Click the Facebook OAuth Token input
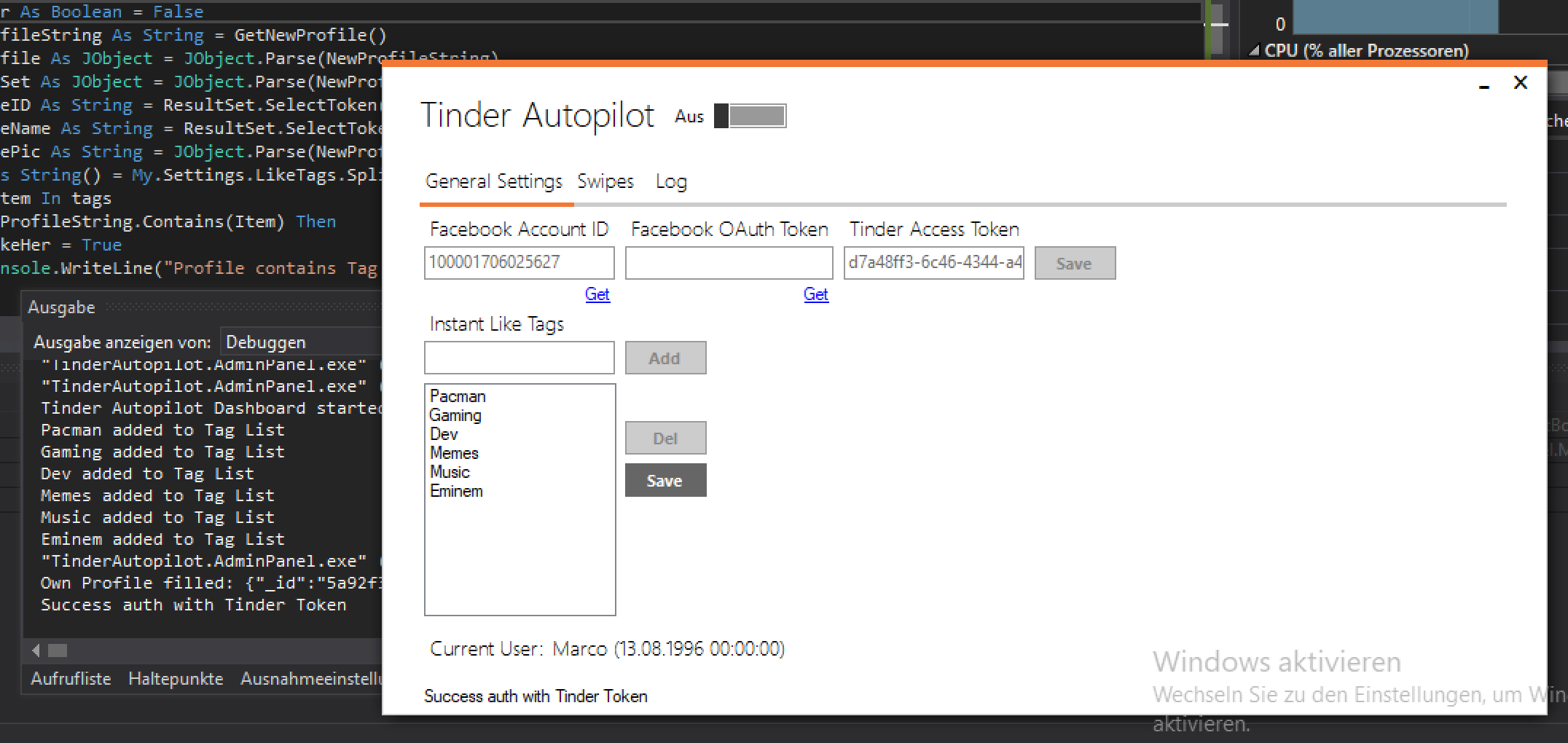 pyautogui.click(x=729, y=263)
